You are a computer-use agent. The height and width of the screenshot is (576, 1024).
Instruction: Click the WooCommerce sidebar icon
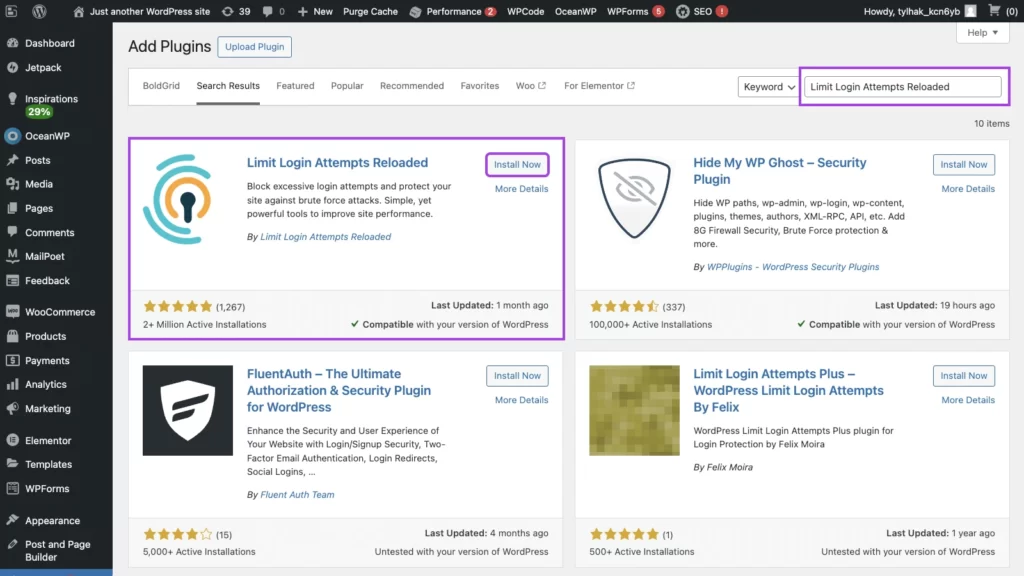[12, 312]
